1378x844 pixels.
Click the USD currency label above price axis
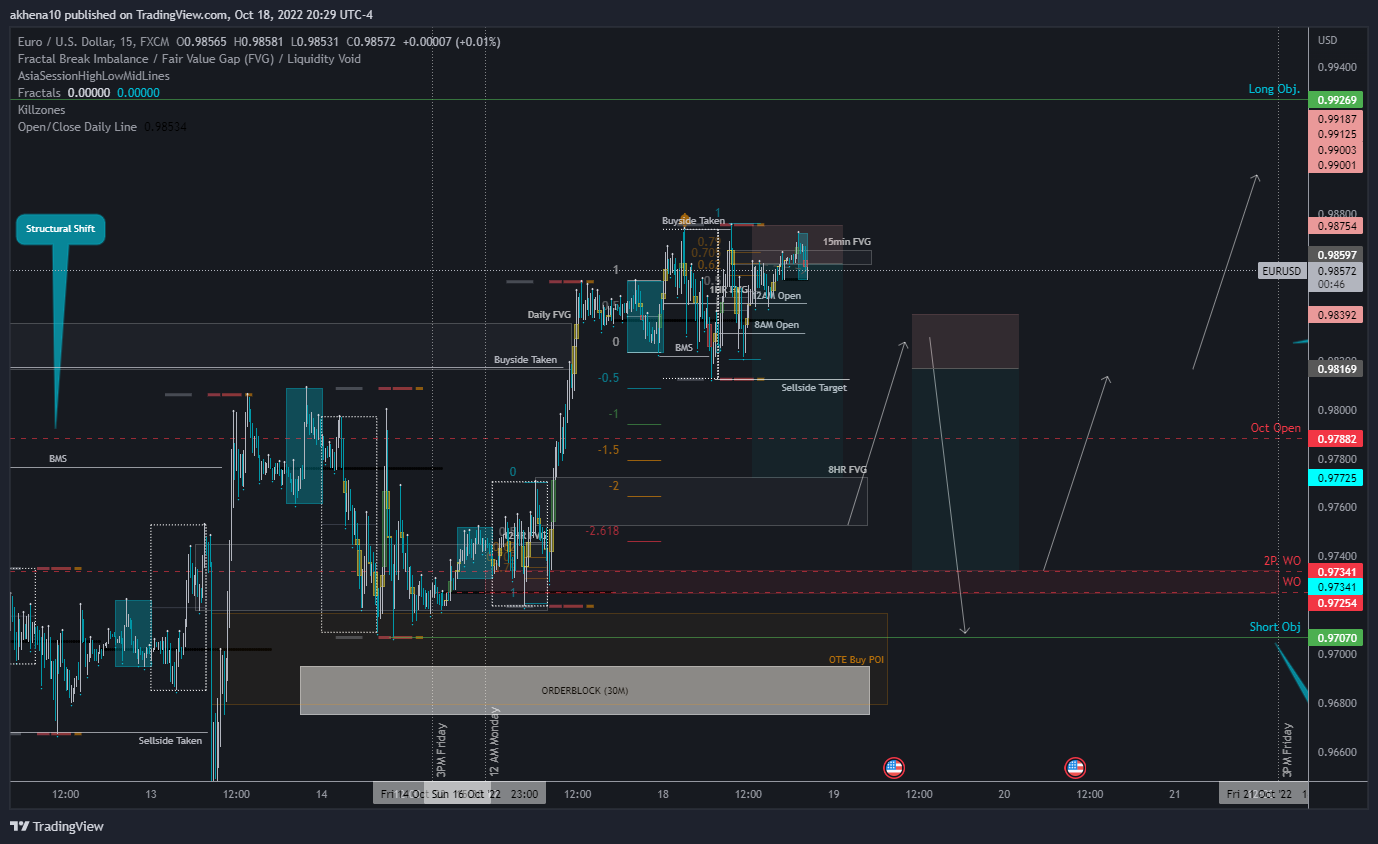(x=1328, y=41)
